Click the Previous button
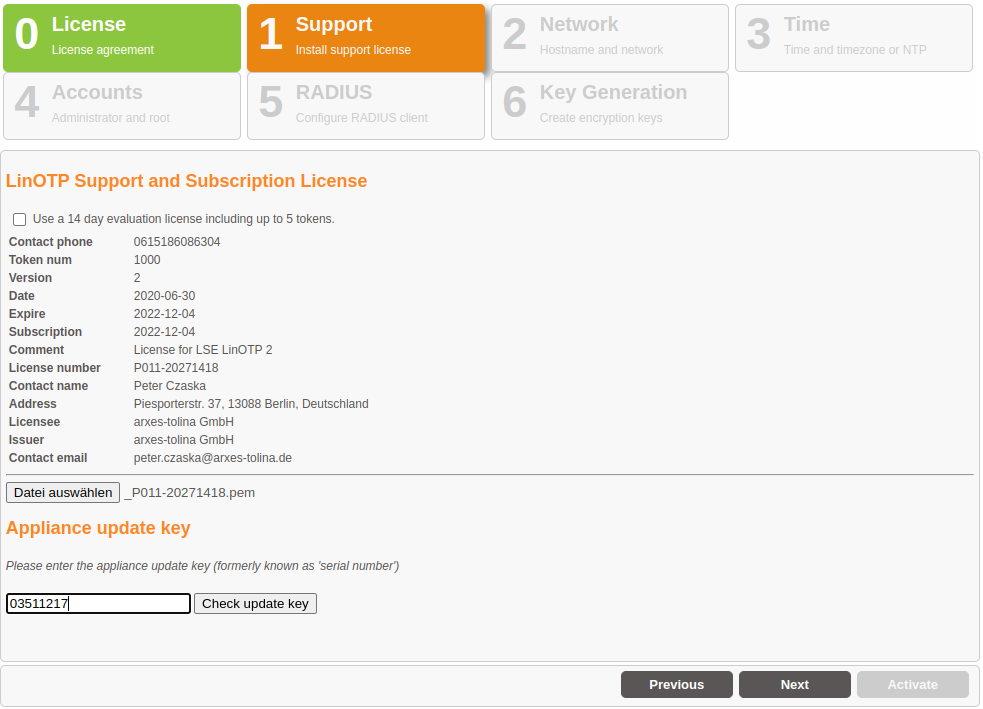This screenshot has height=709, width=983. pos(676,685)
